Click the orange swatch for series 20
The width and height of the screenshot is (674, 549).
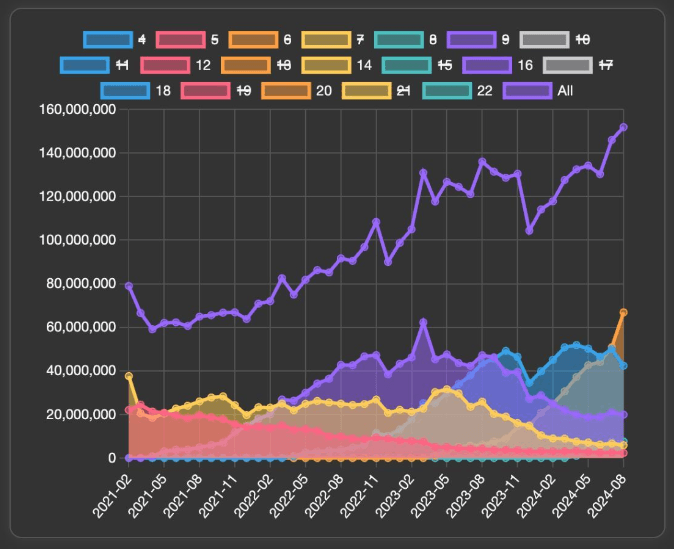pyautogui.click(x=285, y=90)
